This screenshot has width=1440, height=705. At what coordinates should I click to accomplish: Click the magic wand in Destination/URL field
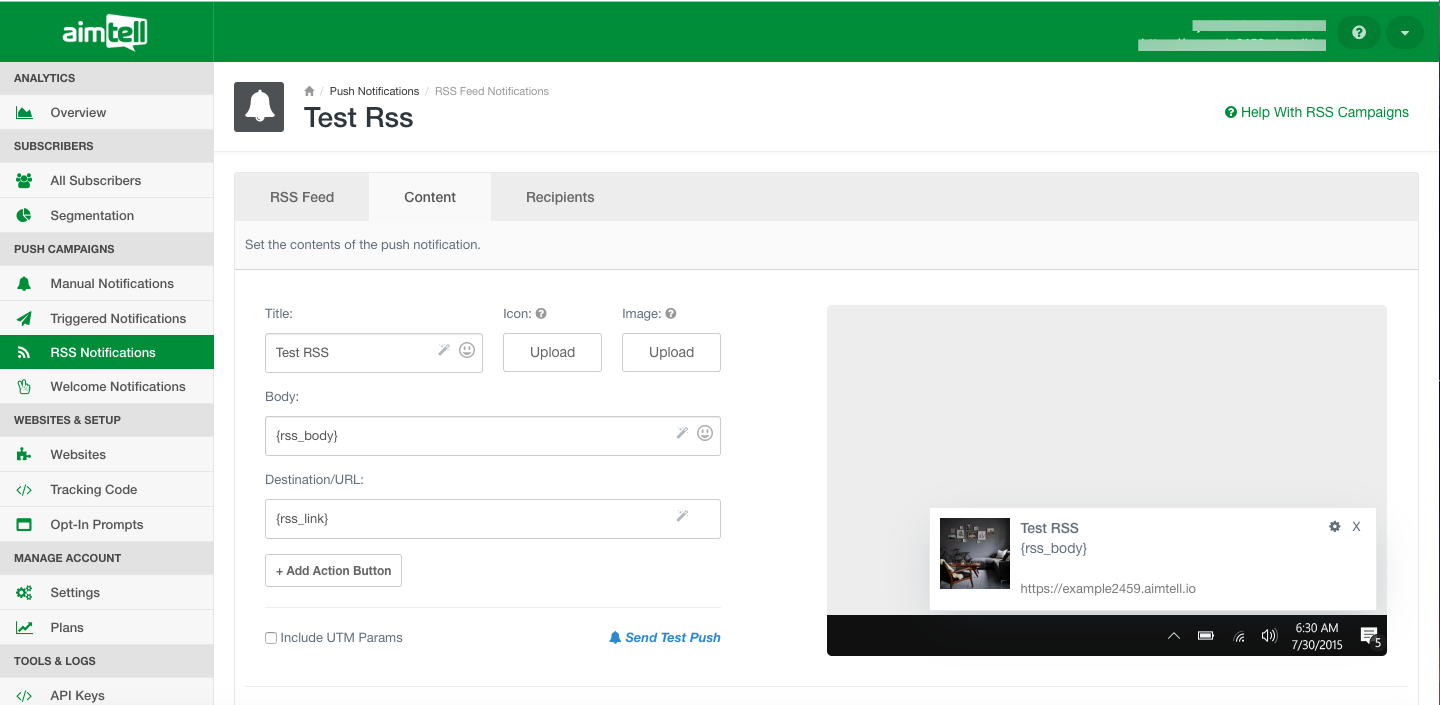click(x=682, y=516)
